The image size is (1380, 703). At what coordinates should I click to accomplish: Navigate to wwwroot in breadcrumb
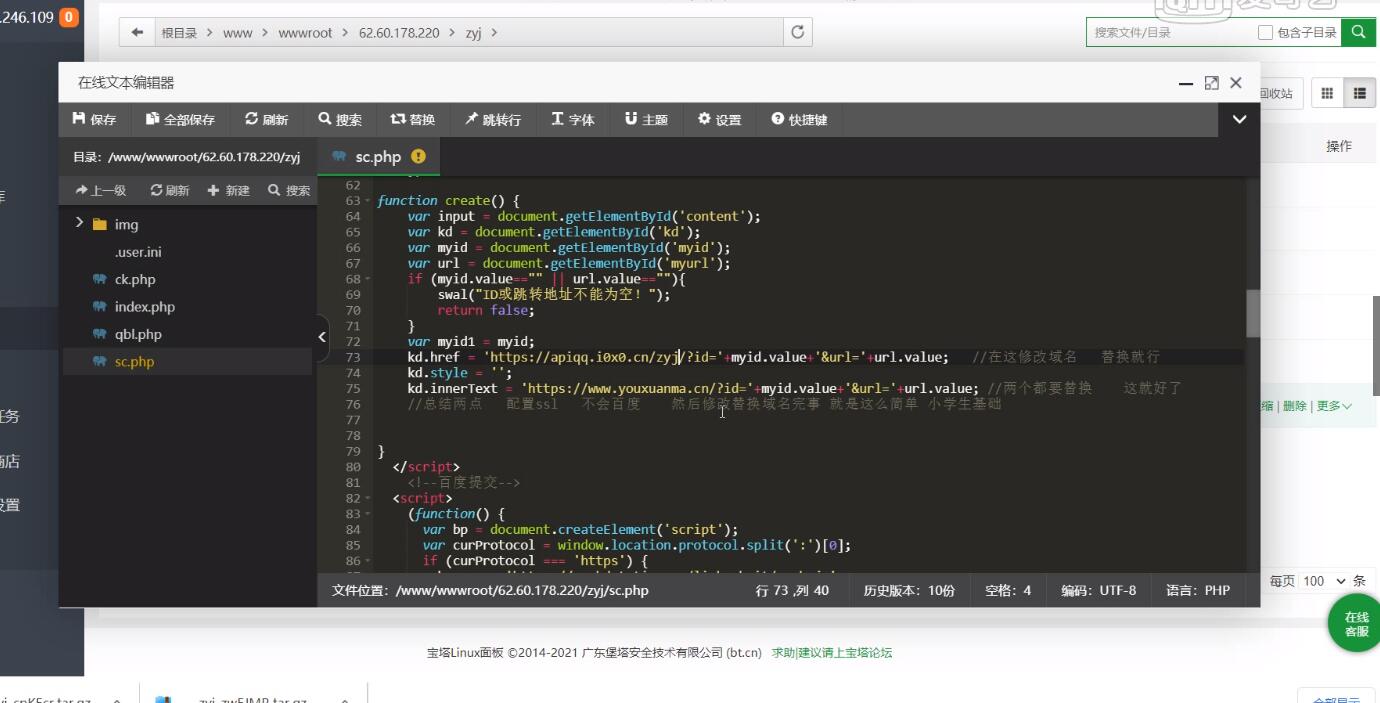pos(305,33)
